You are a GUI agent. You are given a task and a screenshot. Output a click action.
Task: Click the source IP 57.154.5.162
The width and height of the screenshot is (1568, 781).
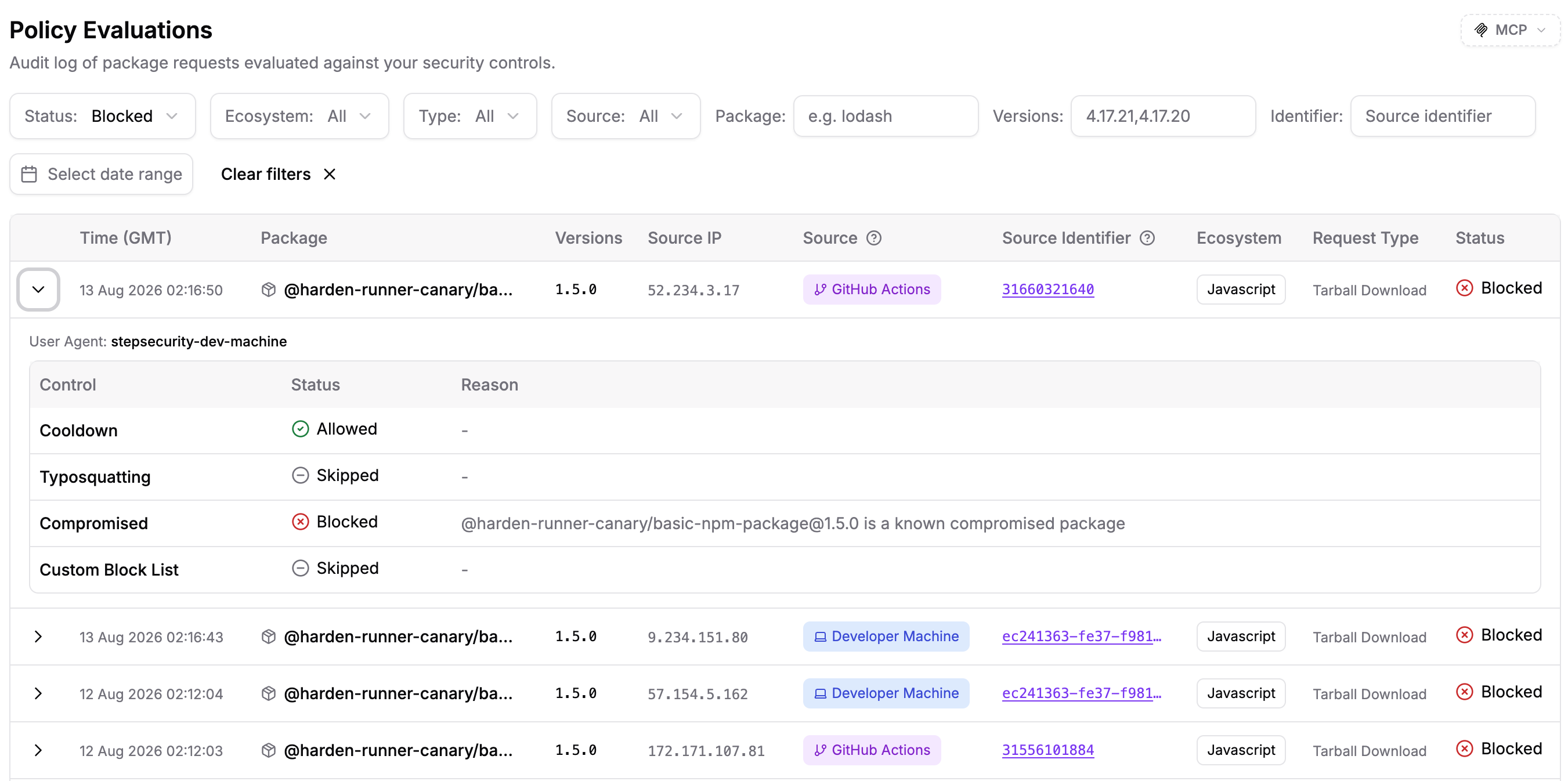coord(698,694)
